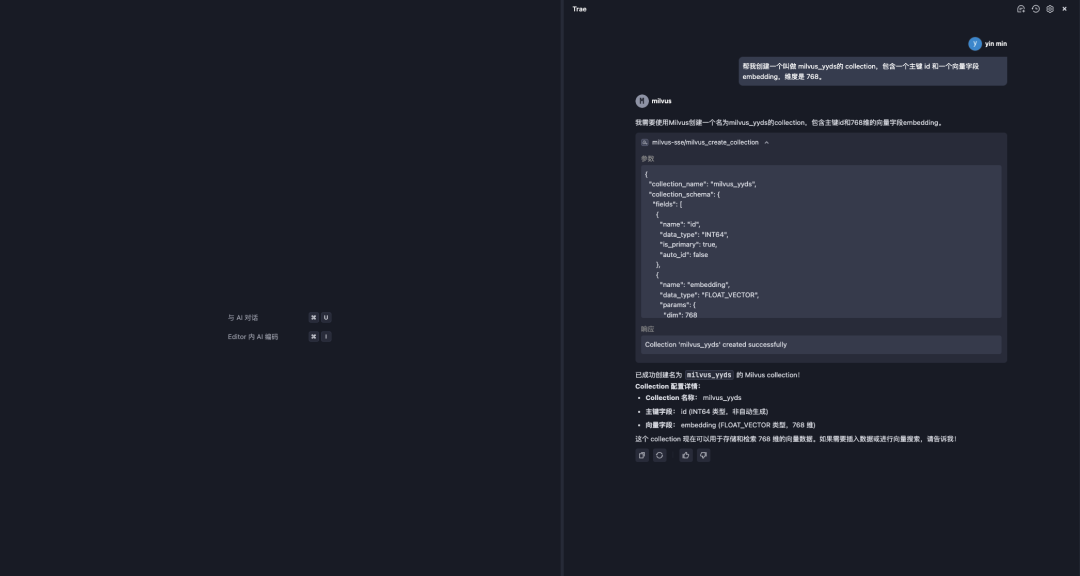Click inside the 参数 JSON code block
1080x576 pixels.
click(818, 240)
